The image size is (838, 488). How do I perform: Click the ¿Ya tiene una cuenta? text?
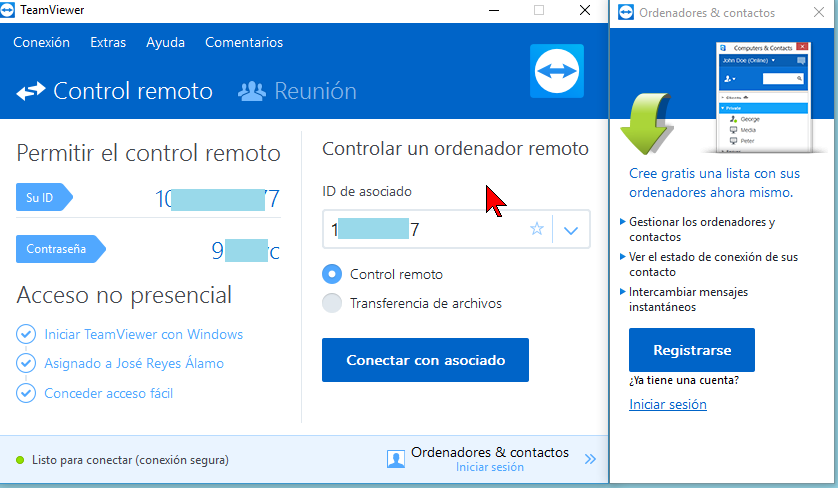point(684,380)
